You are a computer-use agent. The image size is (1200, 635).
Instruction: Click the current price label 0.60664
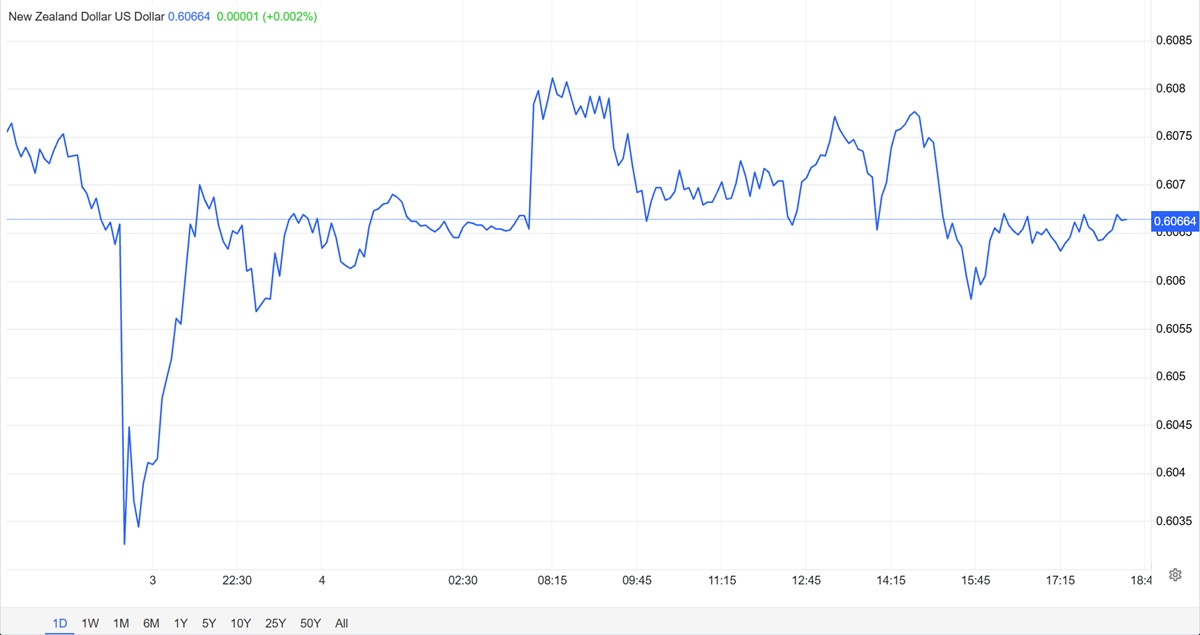[x=189, y=17]
